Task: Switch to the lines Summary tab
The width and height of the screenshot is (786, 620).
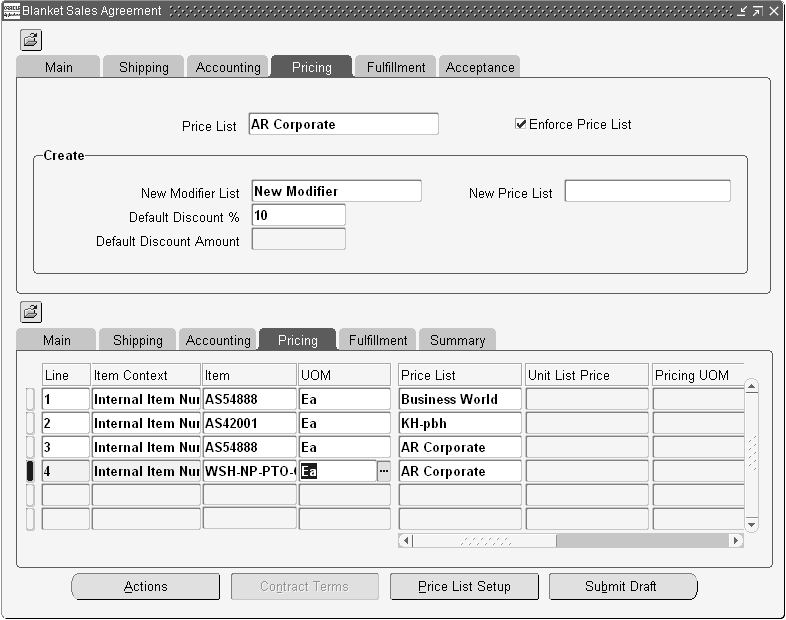Action: pyautogui.click(x=457, y=340)
